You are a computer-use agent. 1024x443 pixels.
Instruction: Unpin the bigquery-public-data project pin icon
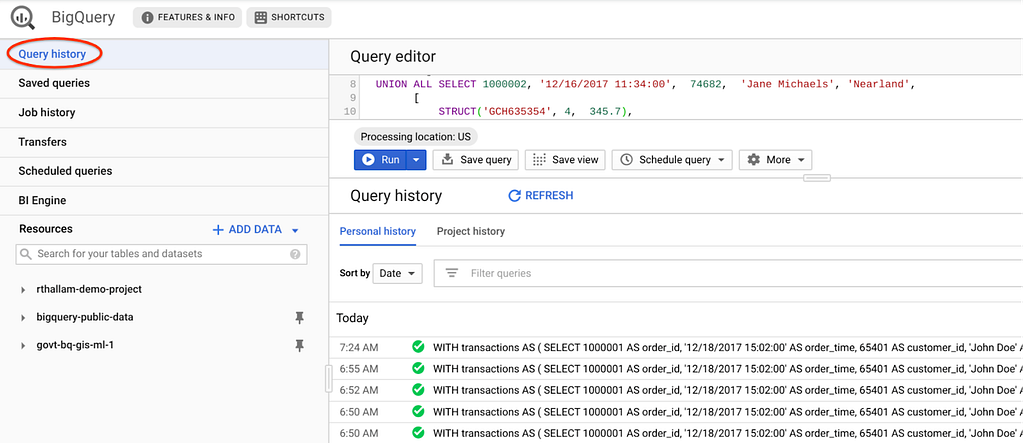pyautogui.click(x=299, y=318)
